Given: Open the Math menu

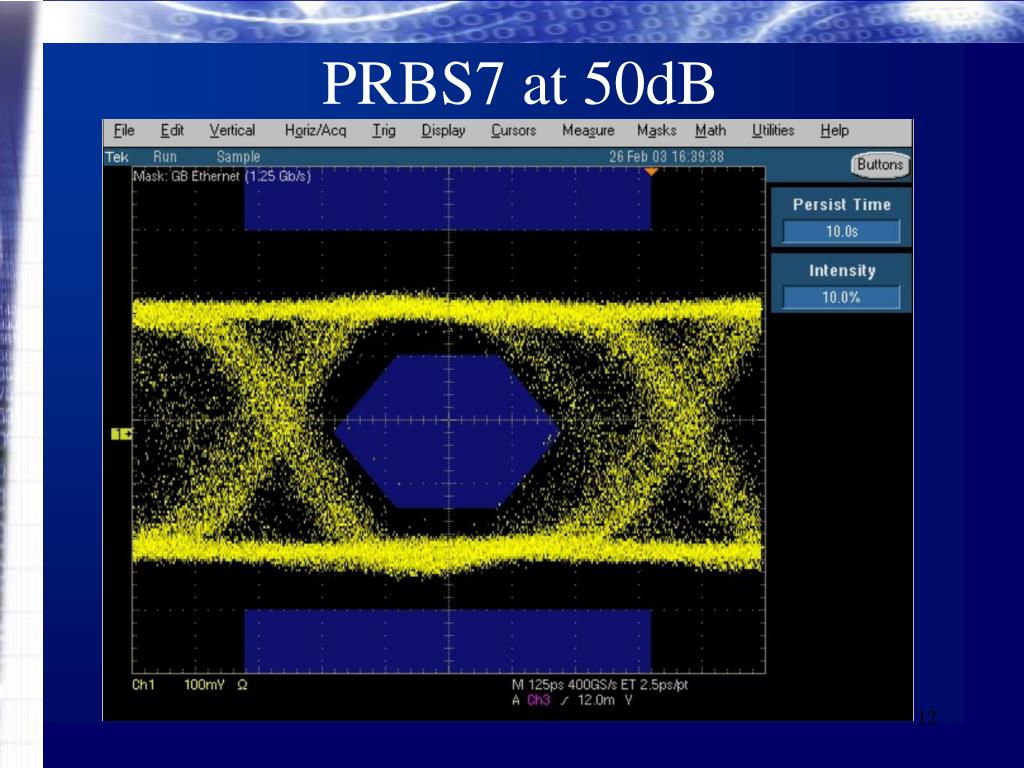Looking at the screenshot, I should click(710, 130).
